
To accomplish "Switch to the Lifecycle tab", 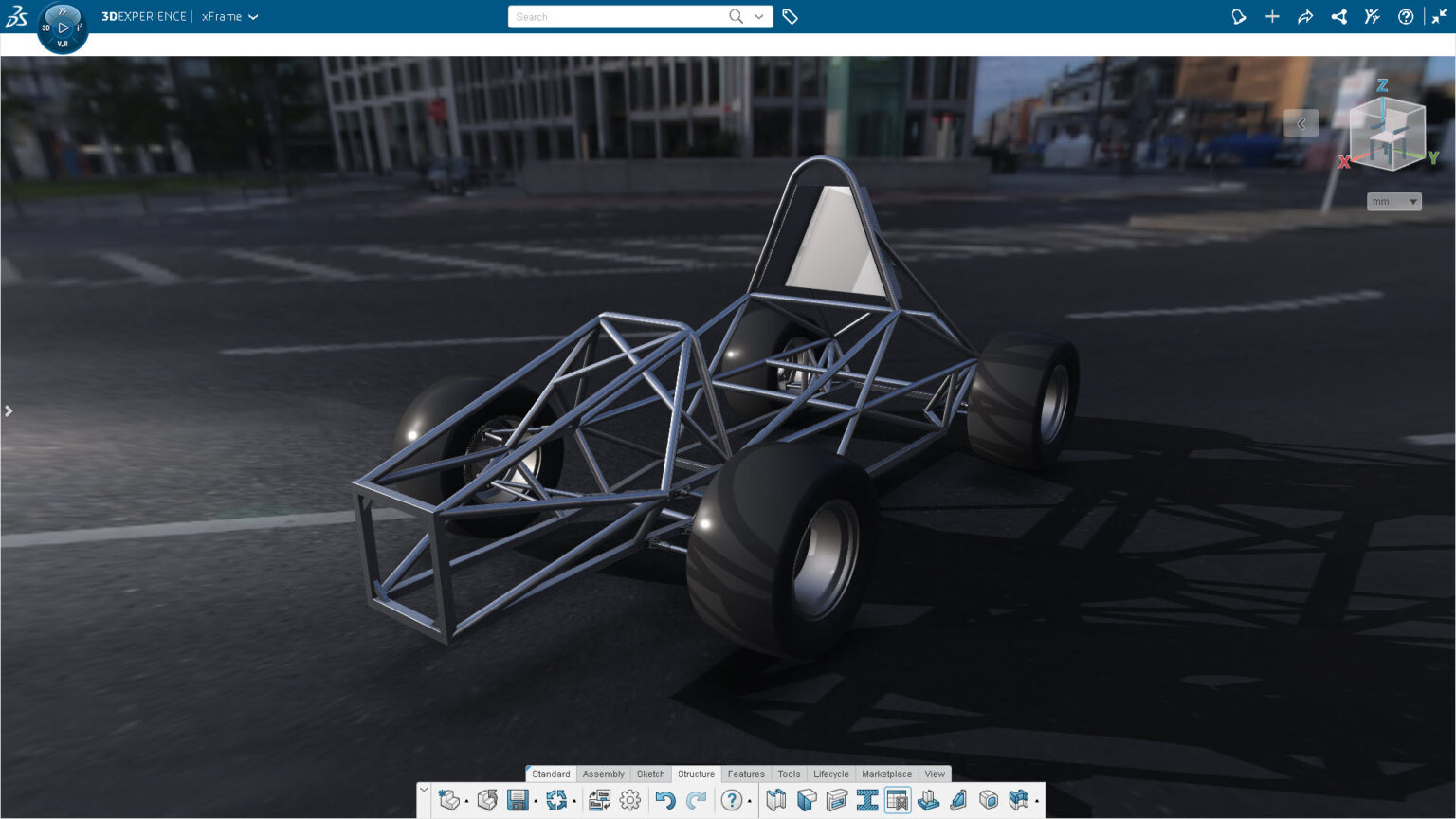I will [830, 773].
